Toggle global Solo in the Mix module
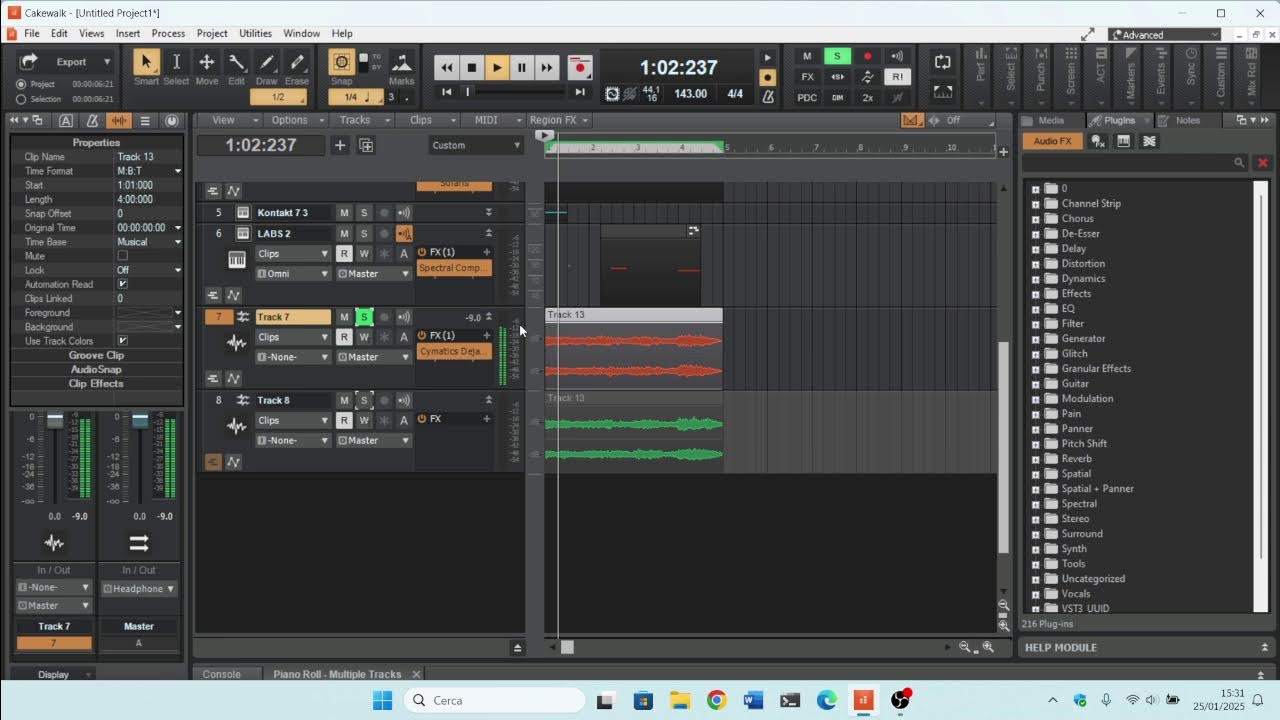 838,57
